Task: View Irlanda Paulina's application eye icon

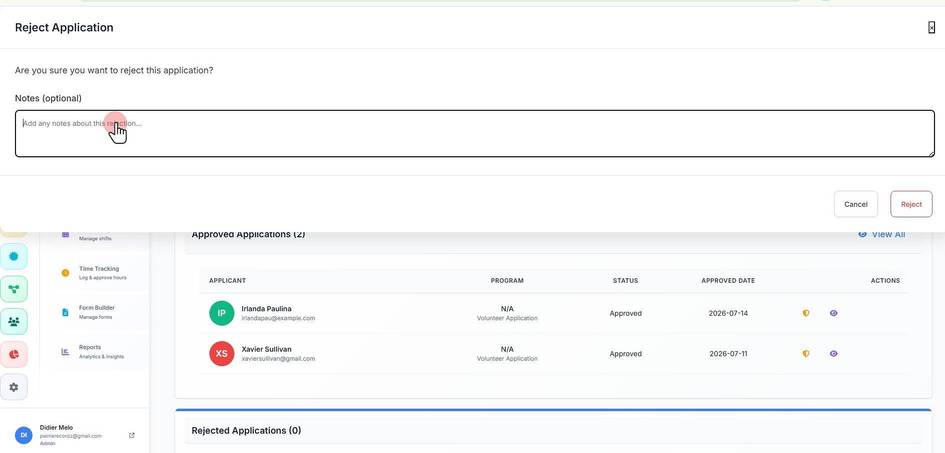Action: click(x=834, y=313)
